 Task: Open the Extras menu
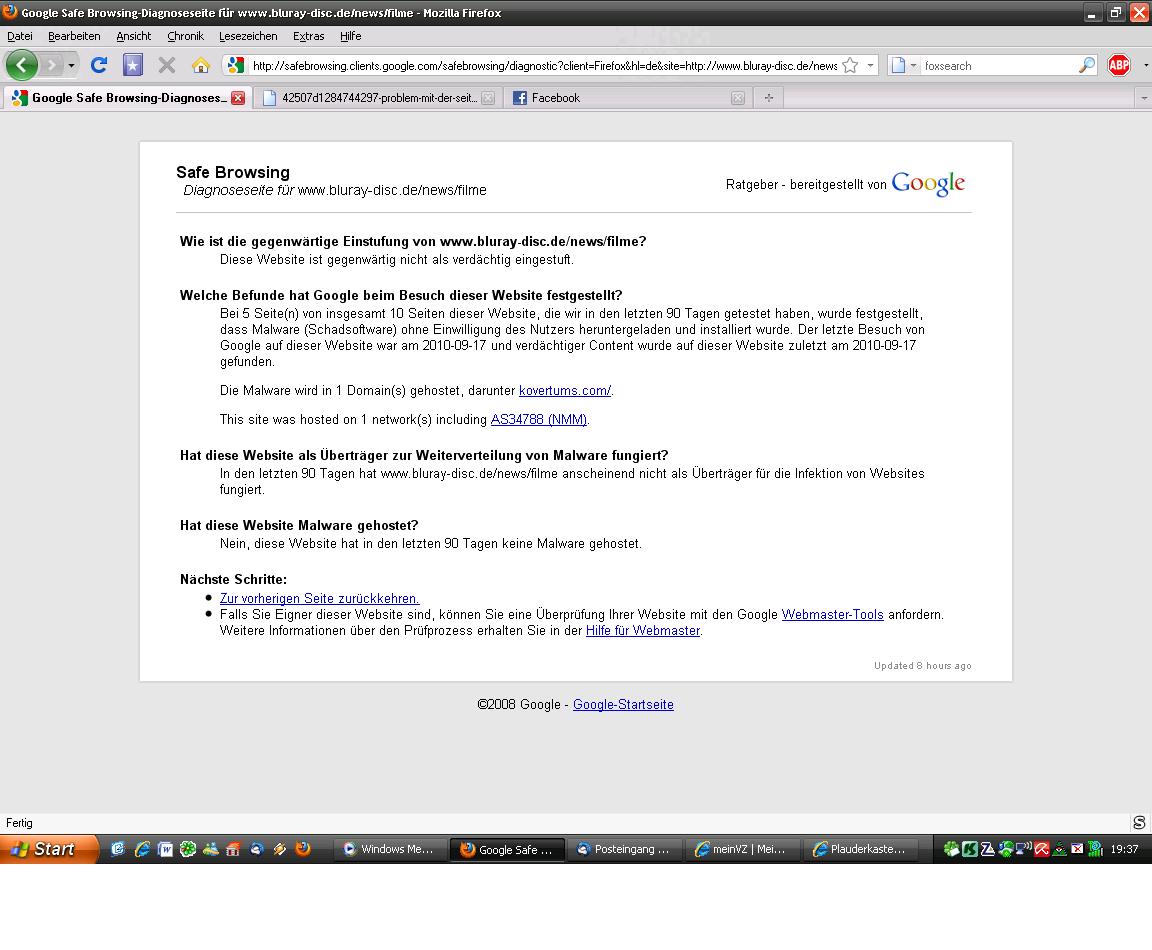309,36
